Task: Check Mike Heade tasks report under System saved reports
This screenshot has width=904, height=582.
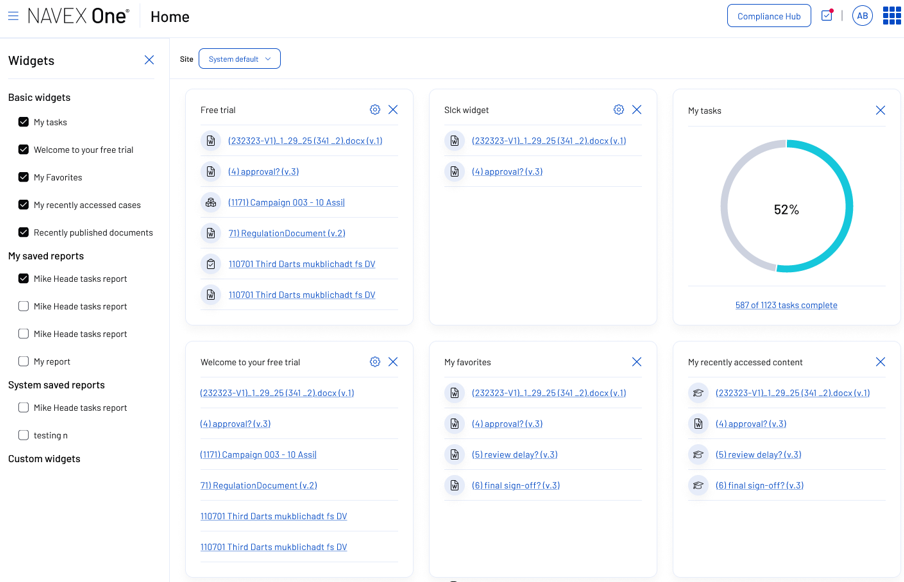Action: tap(24, 407)
